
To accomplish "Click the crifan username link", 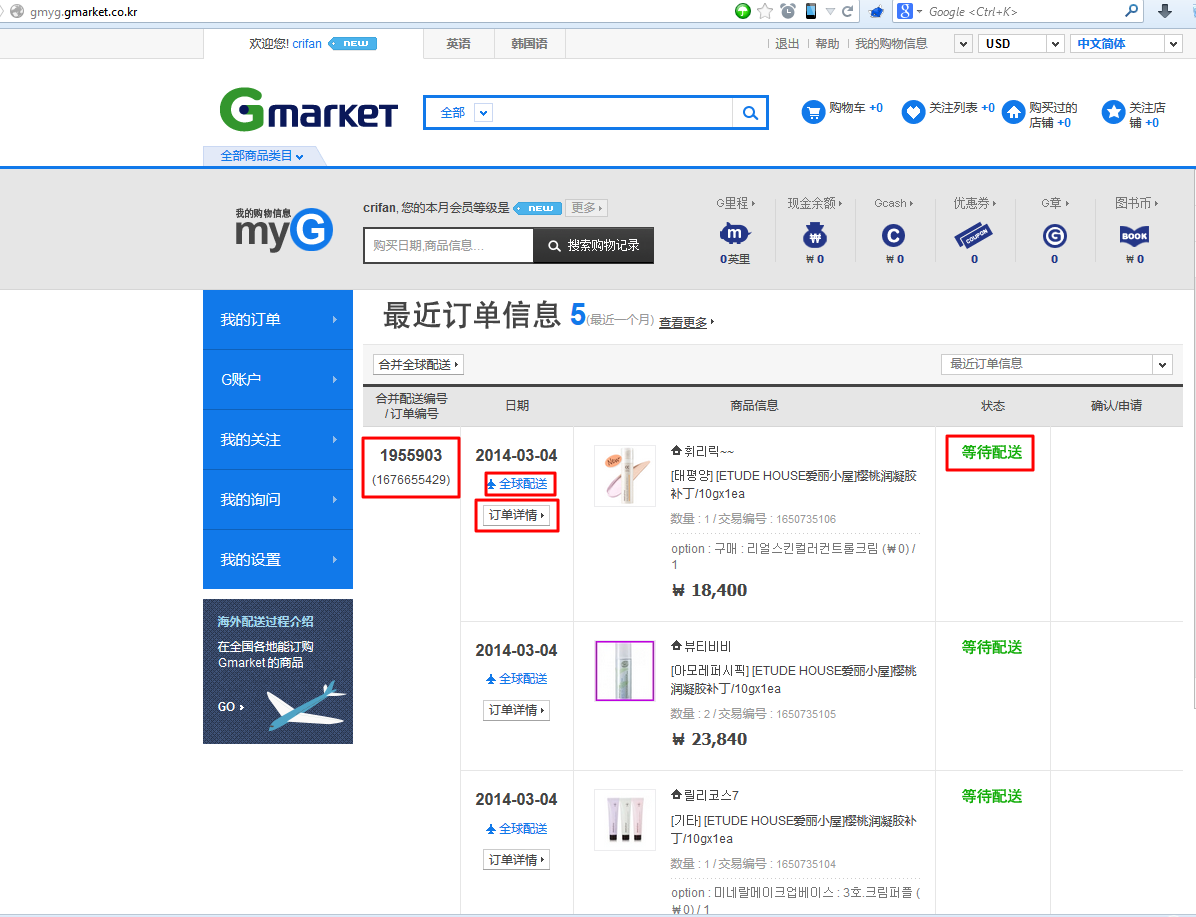I will point(307,43).
